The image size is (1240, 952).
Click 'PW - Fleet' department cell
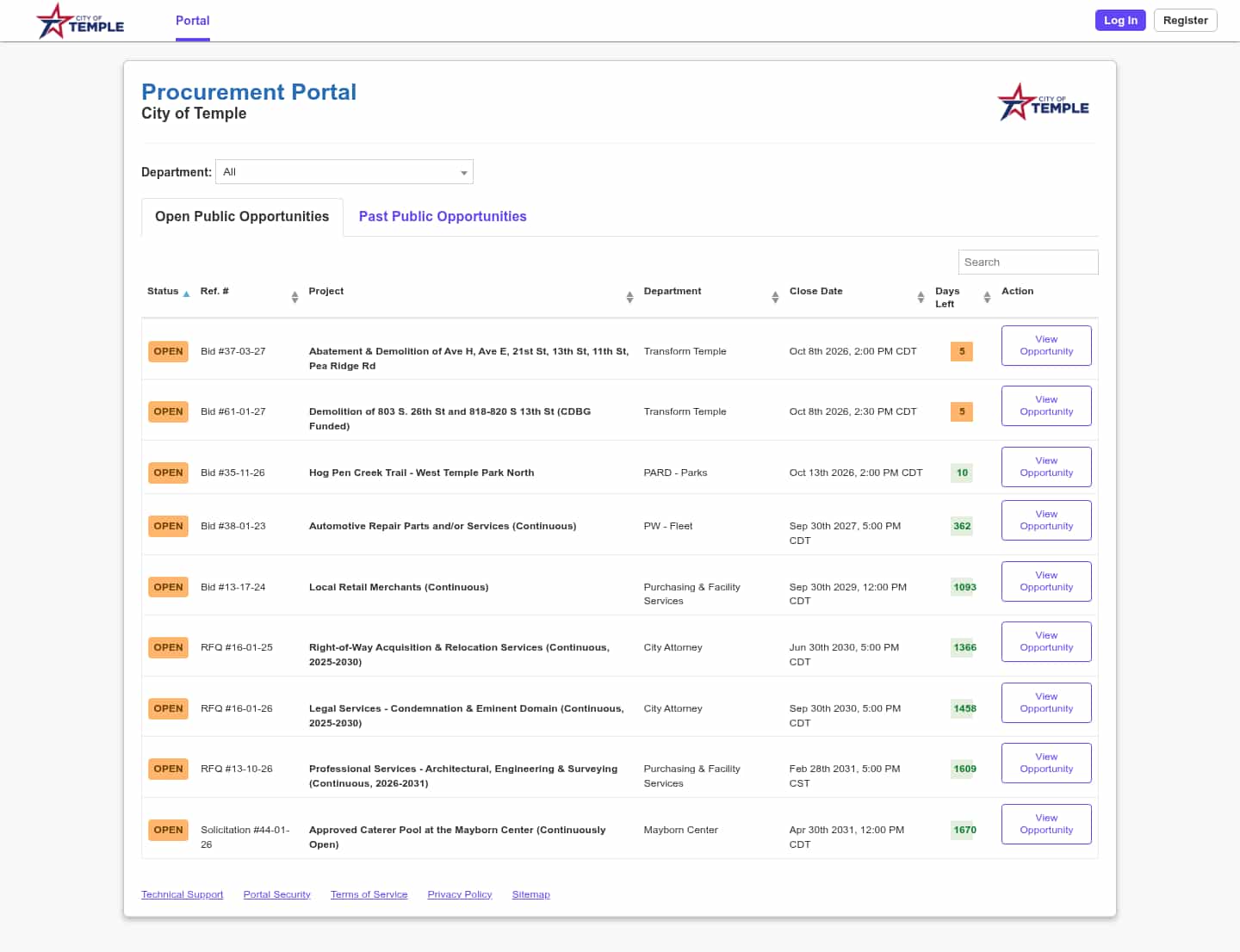tap(667, 526)
